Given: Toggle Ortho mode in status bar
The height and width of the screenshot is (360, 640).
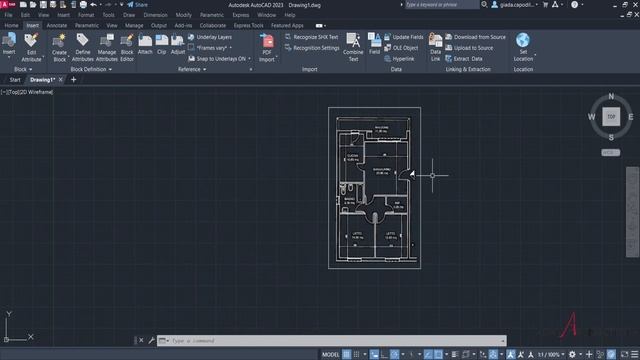Looking at the screenshot, I should click(x=384, y=355).
